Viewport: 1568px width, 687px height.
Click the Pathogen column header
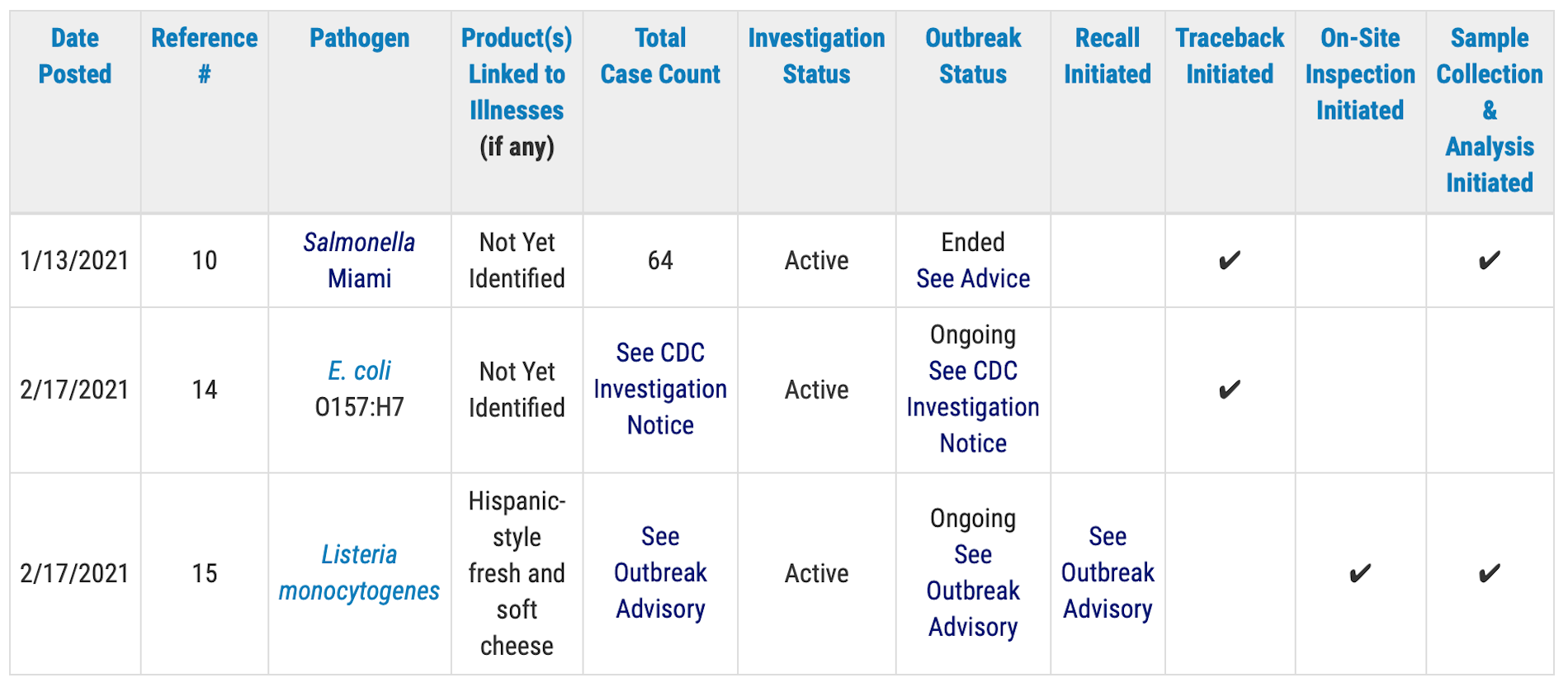pos(359,38)
